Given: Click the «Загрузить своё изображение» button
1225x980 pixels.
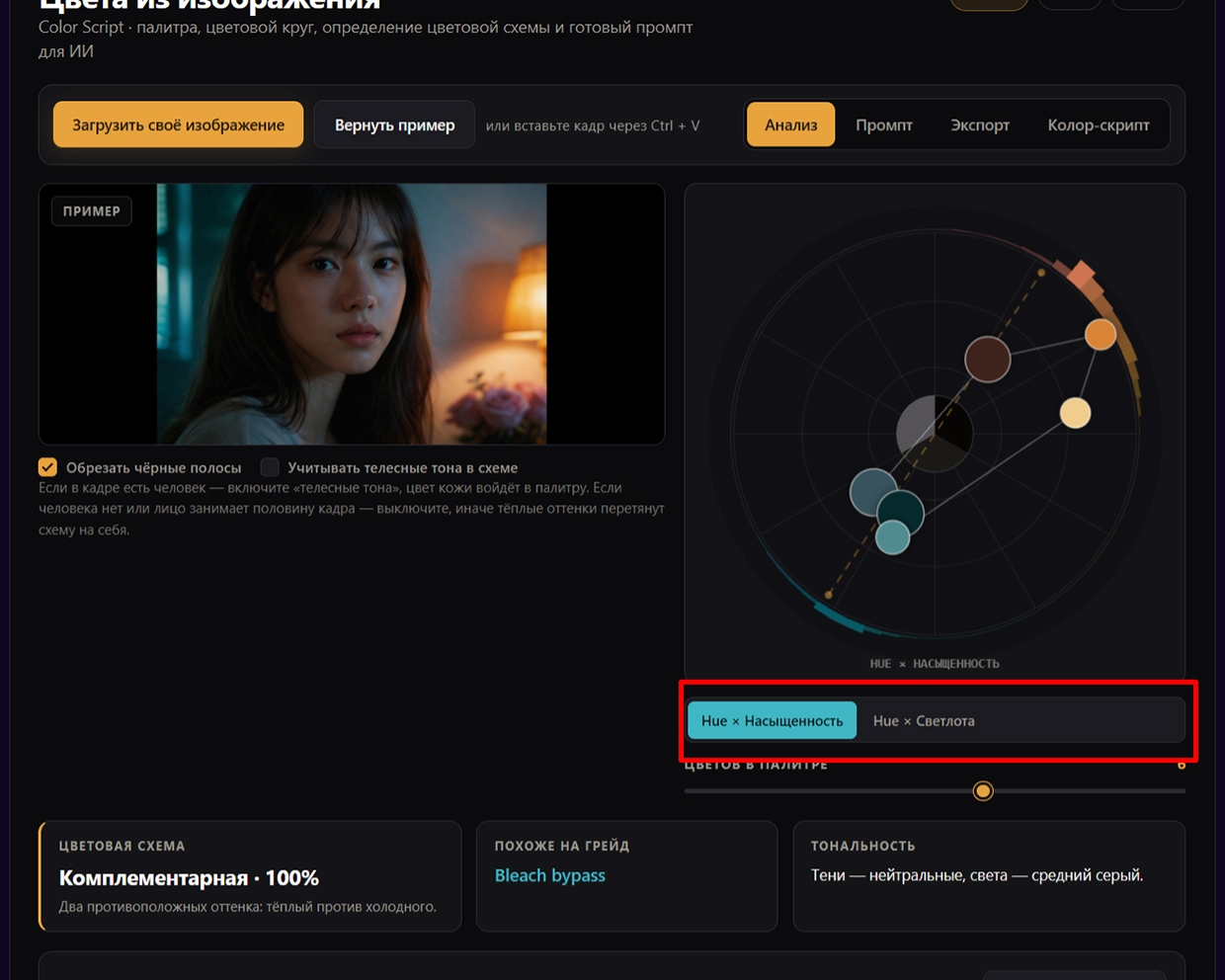Looking at the screenshot, I should pos(178,125).
